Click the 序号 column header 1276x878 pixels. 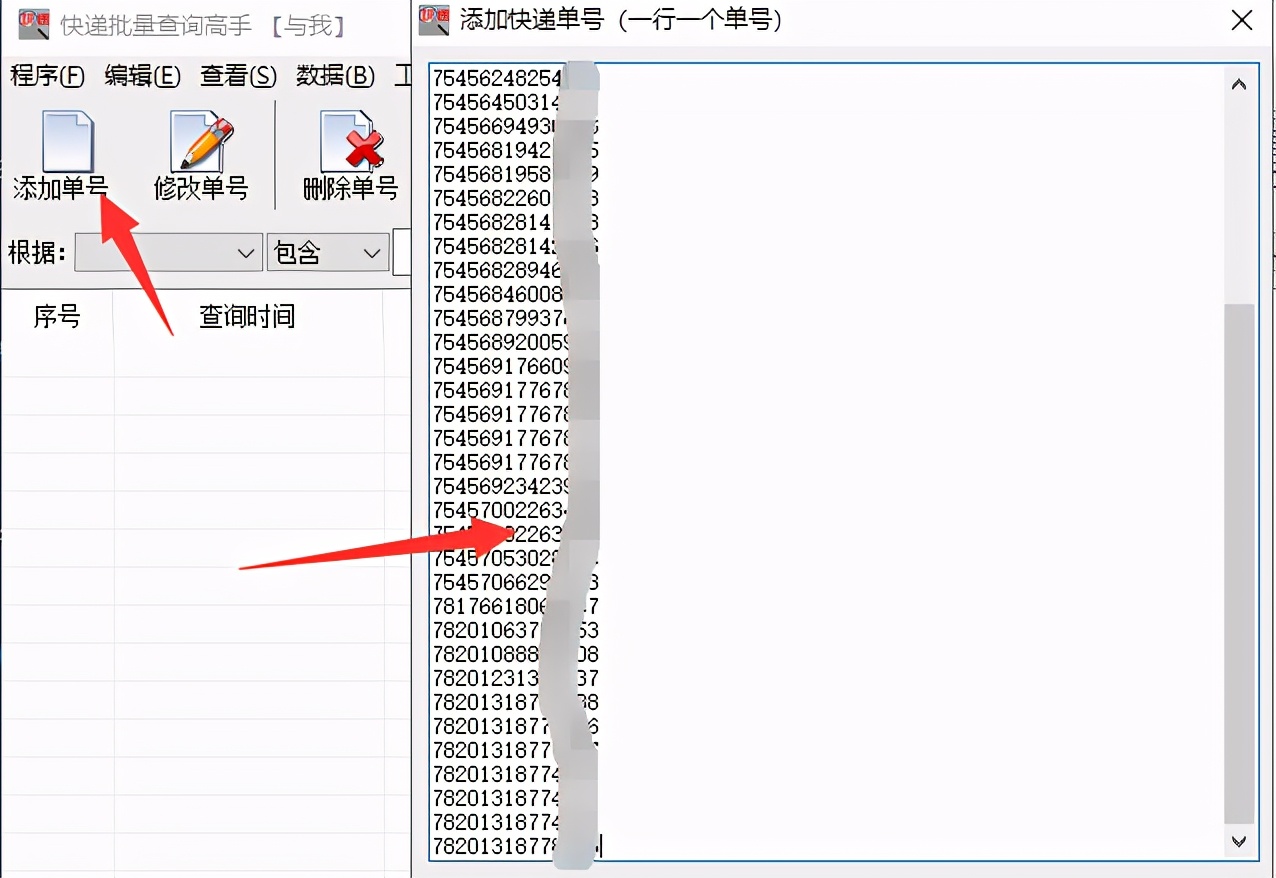tap(57, 317)
